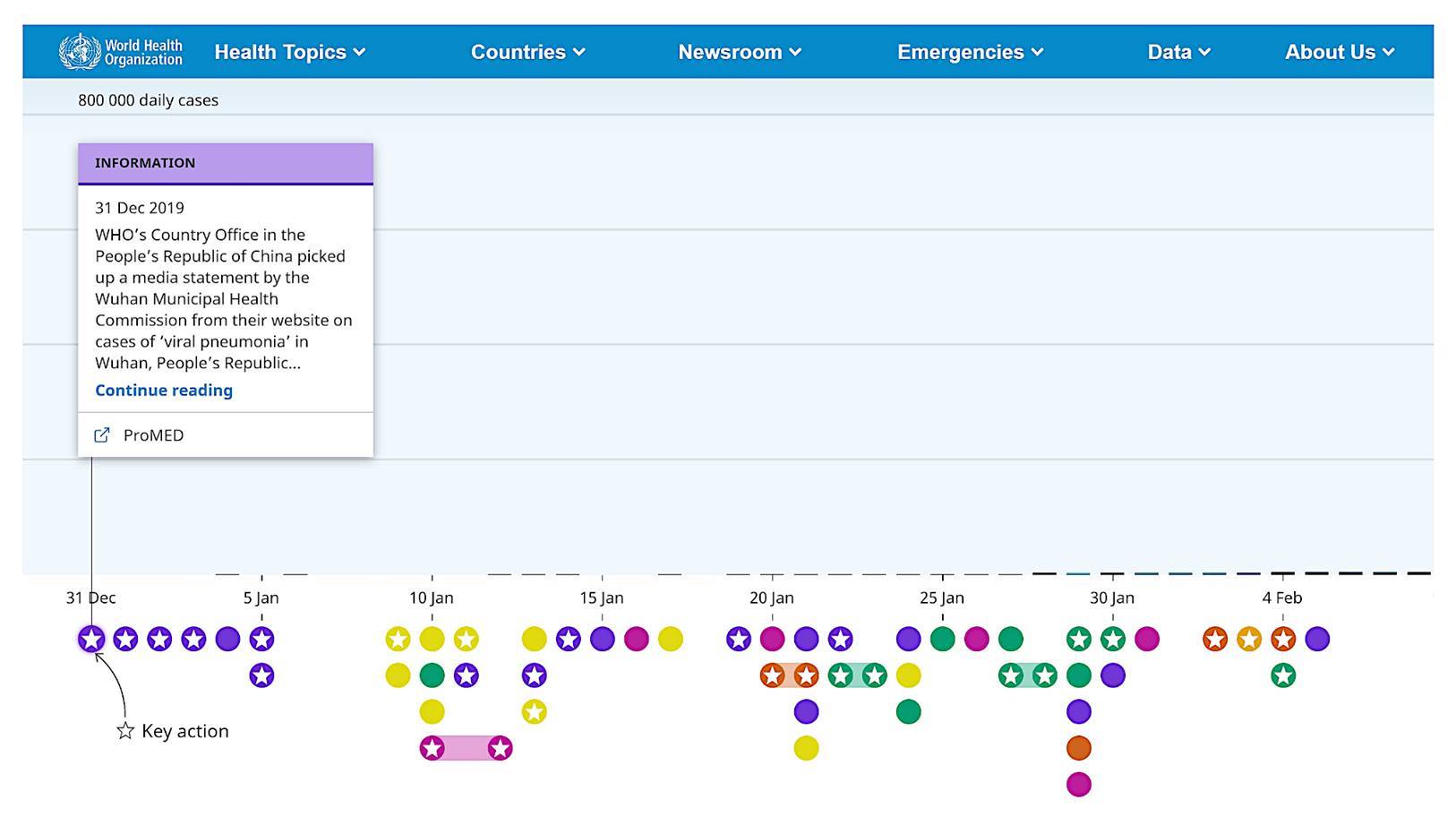This screenshot has width=1456, height=817.
Task: Click the left magenta star at 10 Jan range
Action: click(x=432, y=748)
